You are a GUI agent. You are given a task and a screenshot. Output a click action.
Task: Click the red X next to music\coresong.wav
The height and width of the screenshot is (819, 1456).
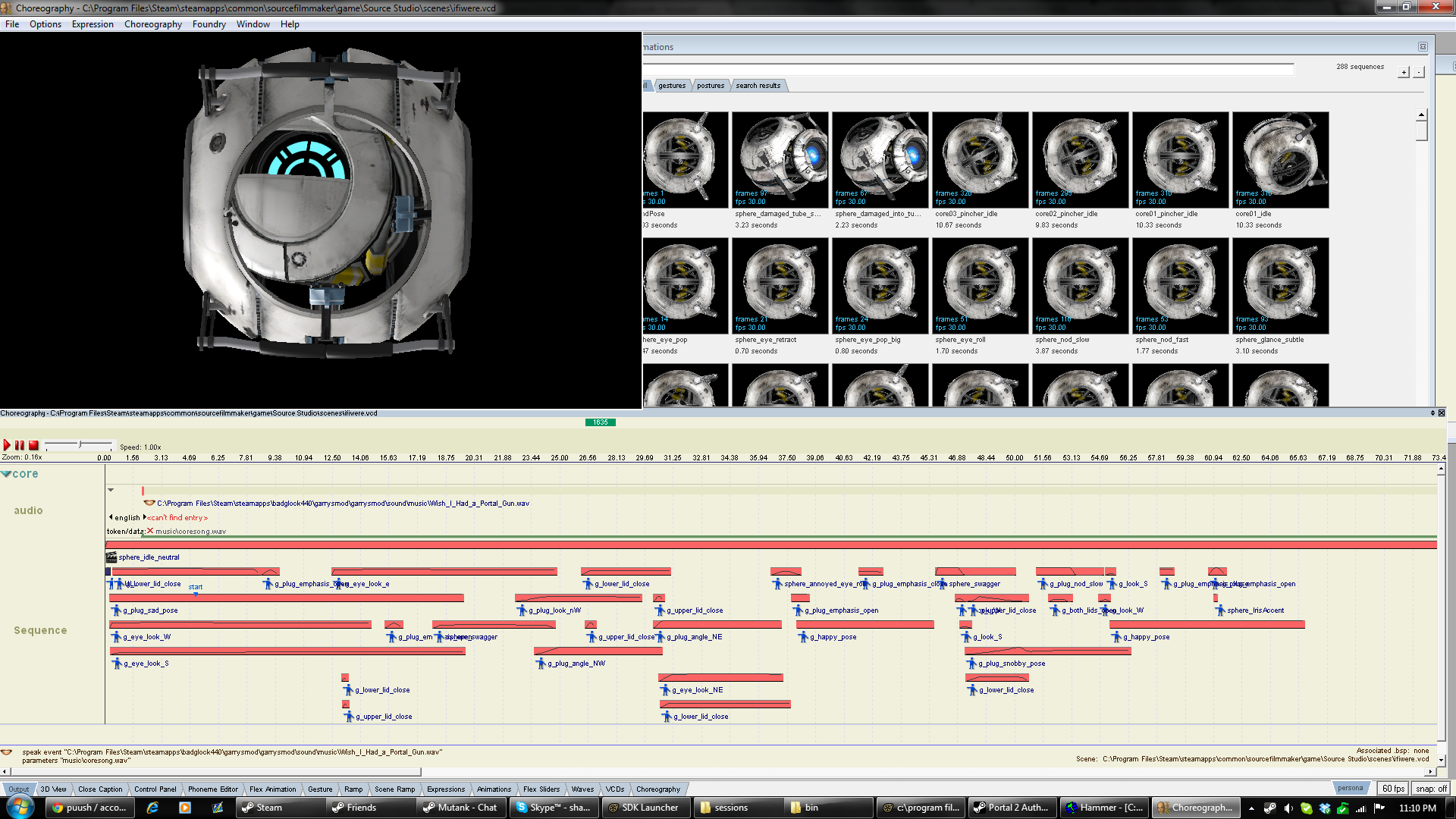(x=150, y=531)
